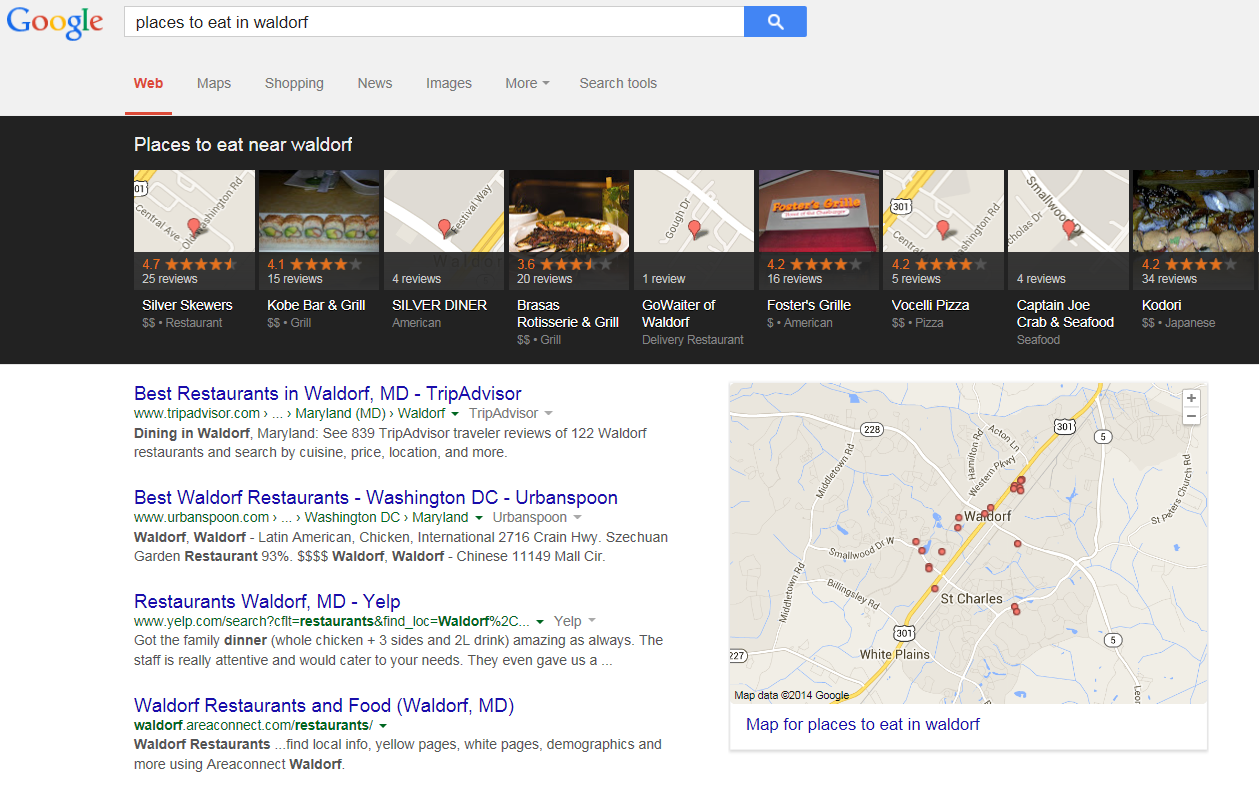Open the Shopping tab
Screen dimensions: 1259x793
294,83
